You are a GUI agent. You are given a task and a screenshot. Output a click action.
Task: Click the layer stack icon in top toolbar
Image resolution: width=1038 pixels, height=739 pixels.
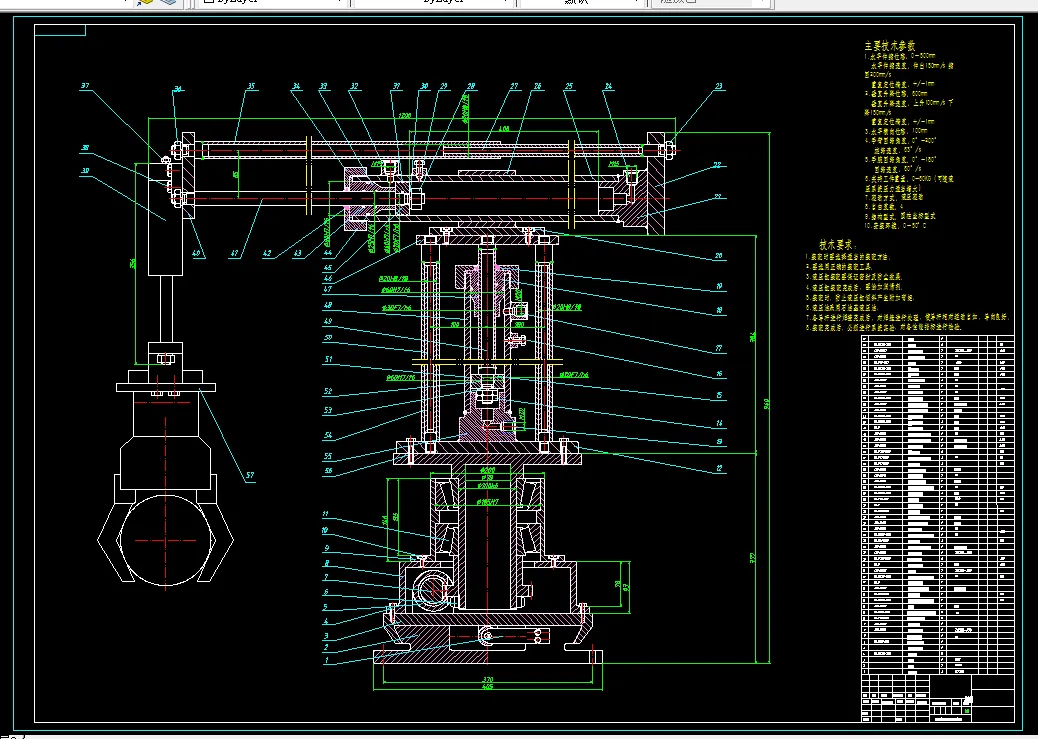171,2
